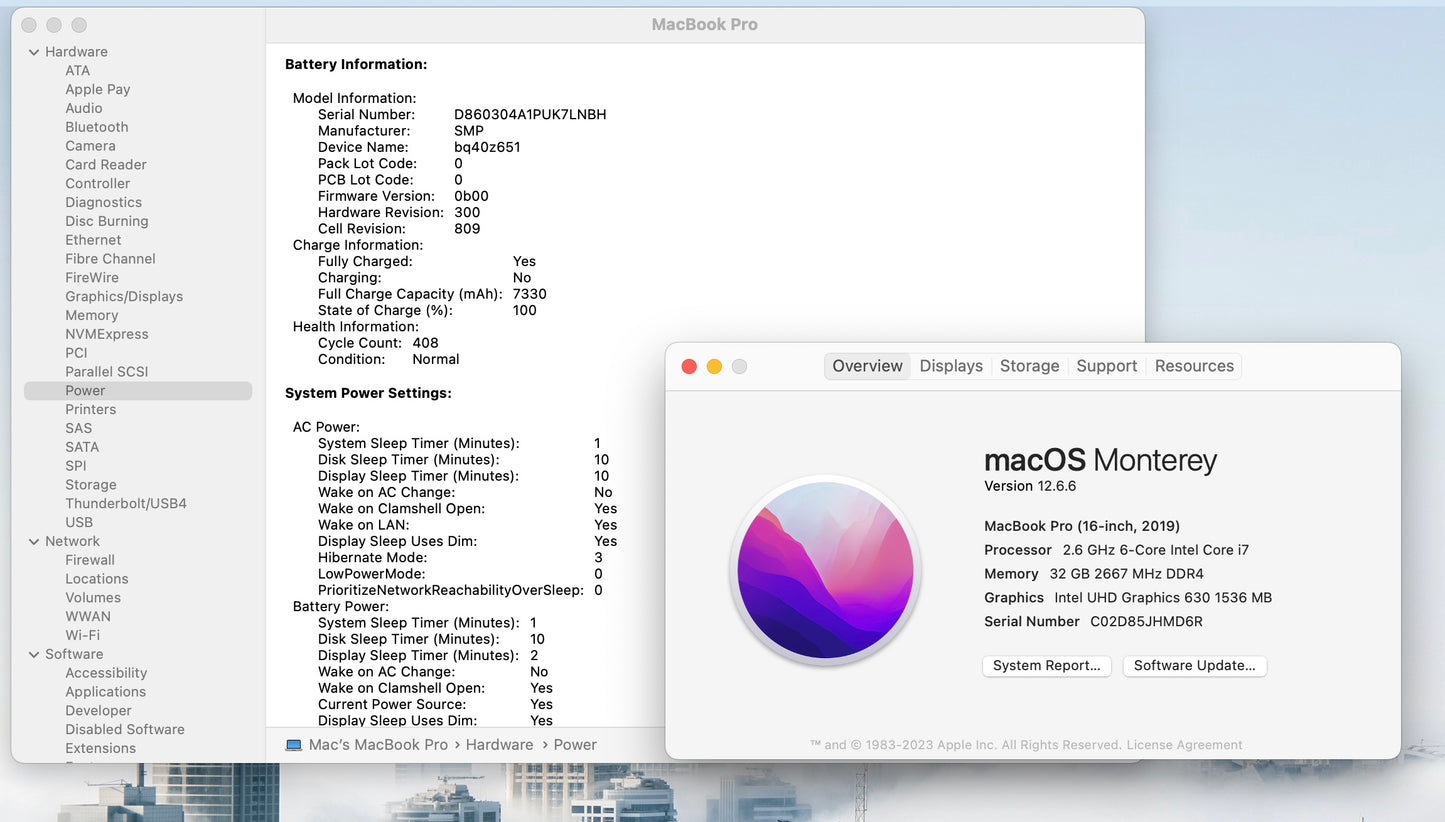This screenshot has height=822, width=1445.
Task: Select Applications under Software
Action: click(106, 692)
